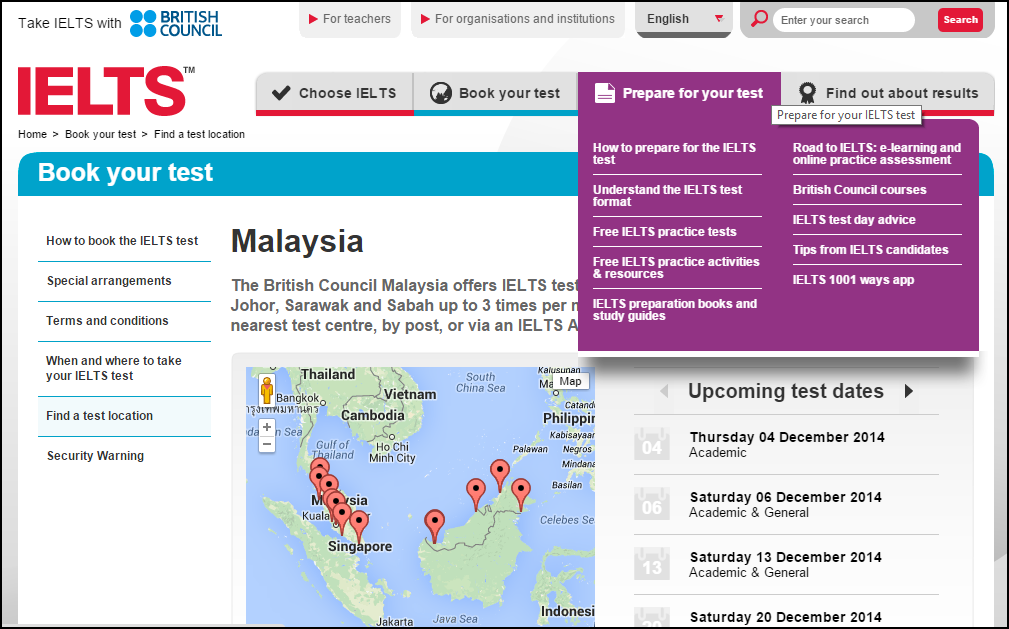The image size is (1009, 629).
Task: Switch map type with Map button
Action: (570, 381)
